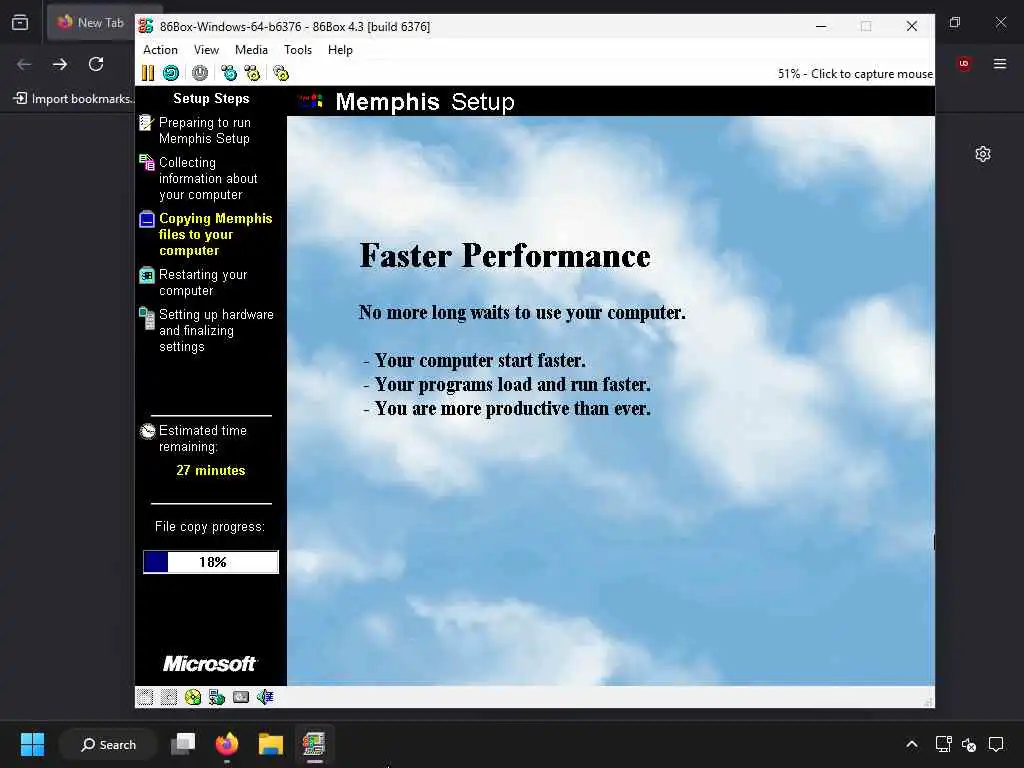Open Firefox from the taskbar
1024x768 pixels.
[x=227, y=744]
